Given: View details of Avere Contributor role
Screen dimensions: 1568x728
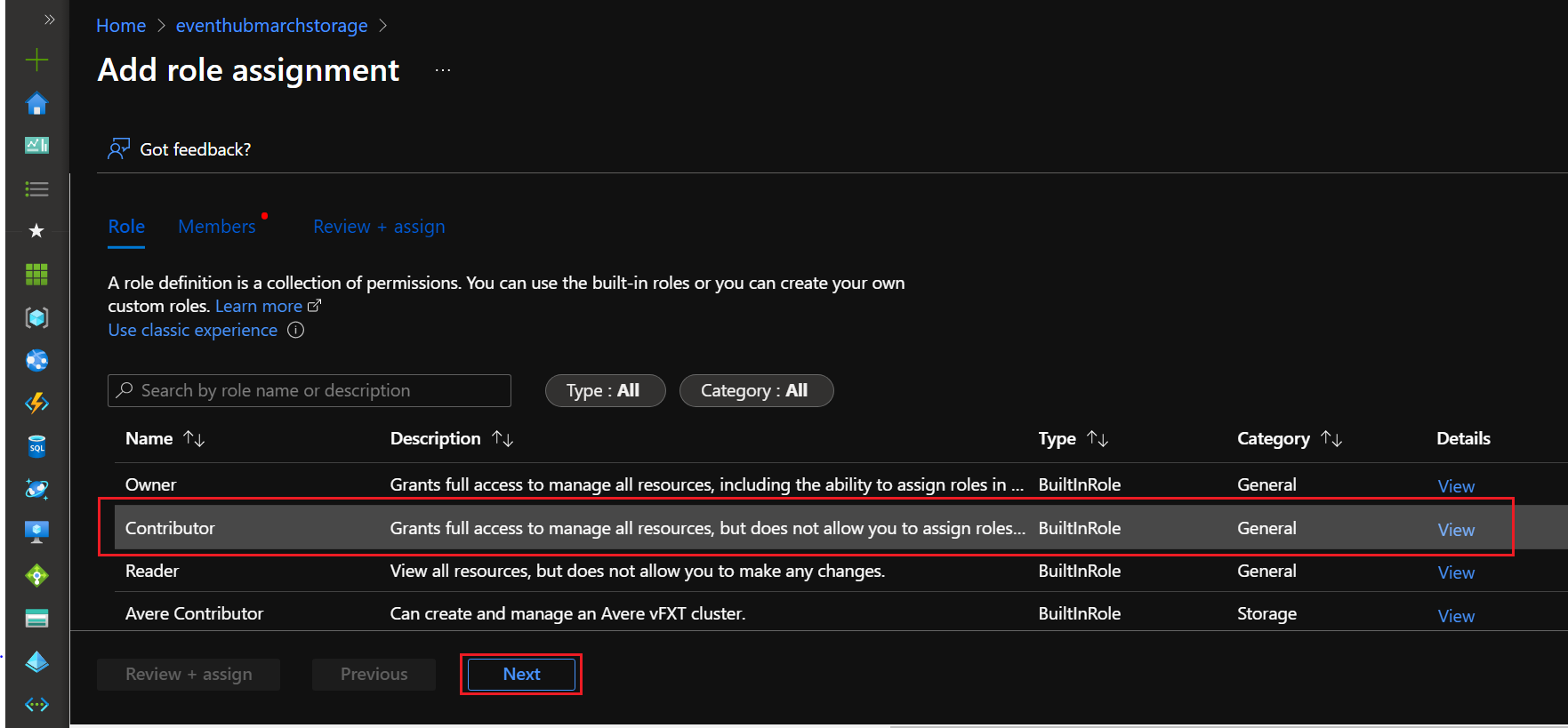Looking at the screenshot, I should pyautogui.click(x=1456, y=616).
